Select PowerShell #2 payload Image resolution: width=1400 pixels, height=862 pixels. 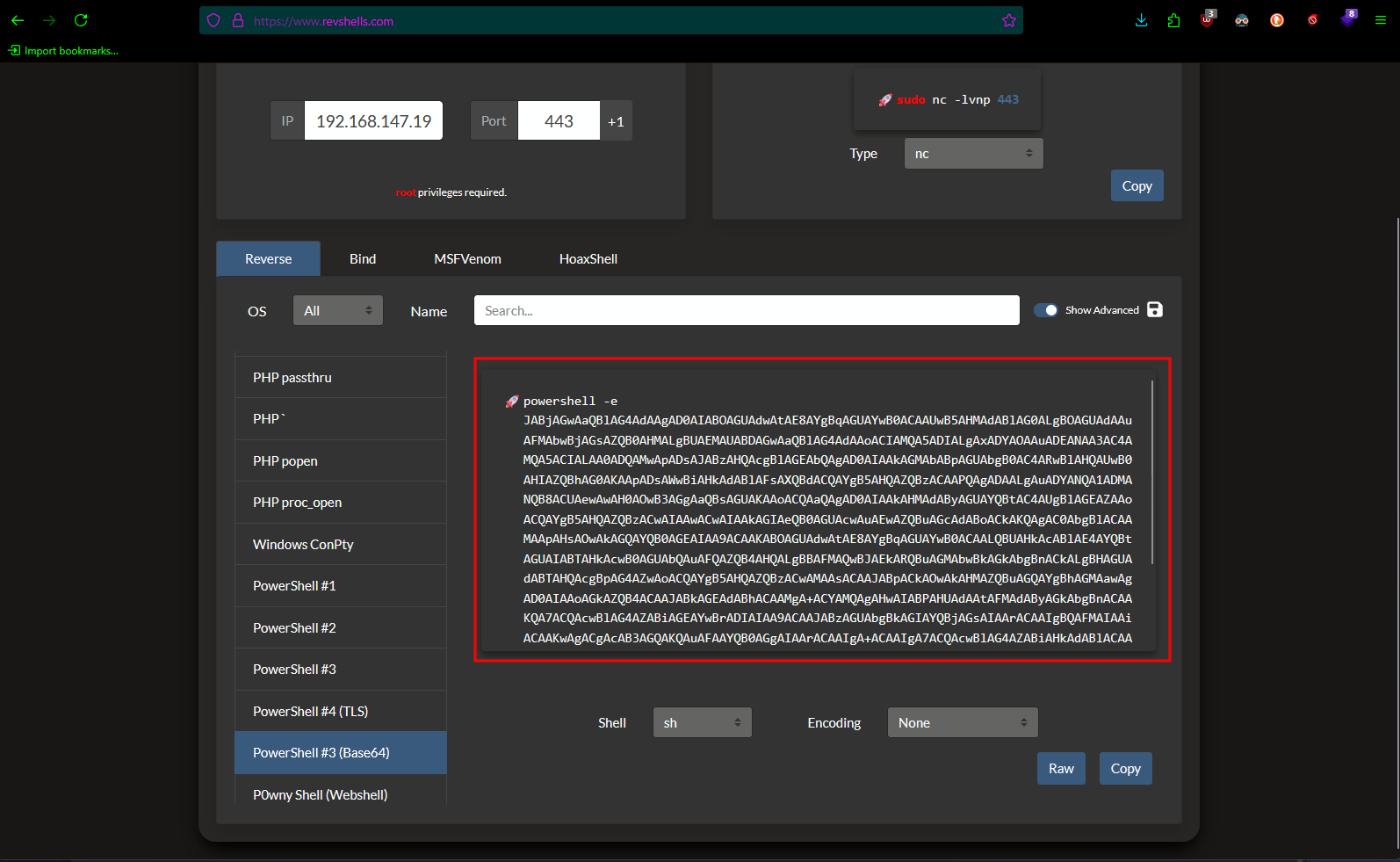coord(341,627)
